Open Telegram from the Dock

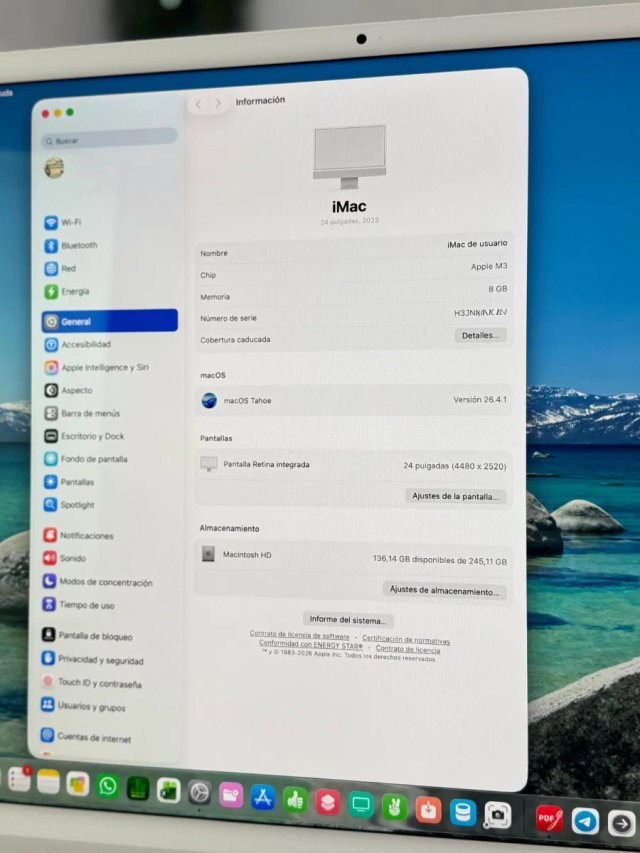tap(585, 821)
